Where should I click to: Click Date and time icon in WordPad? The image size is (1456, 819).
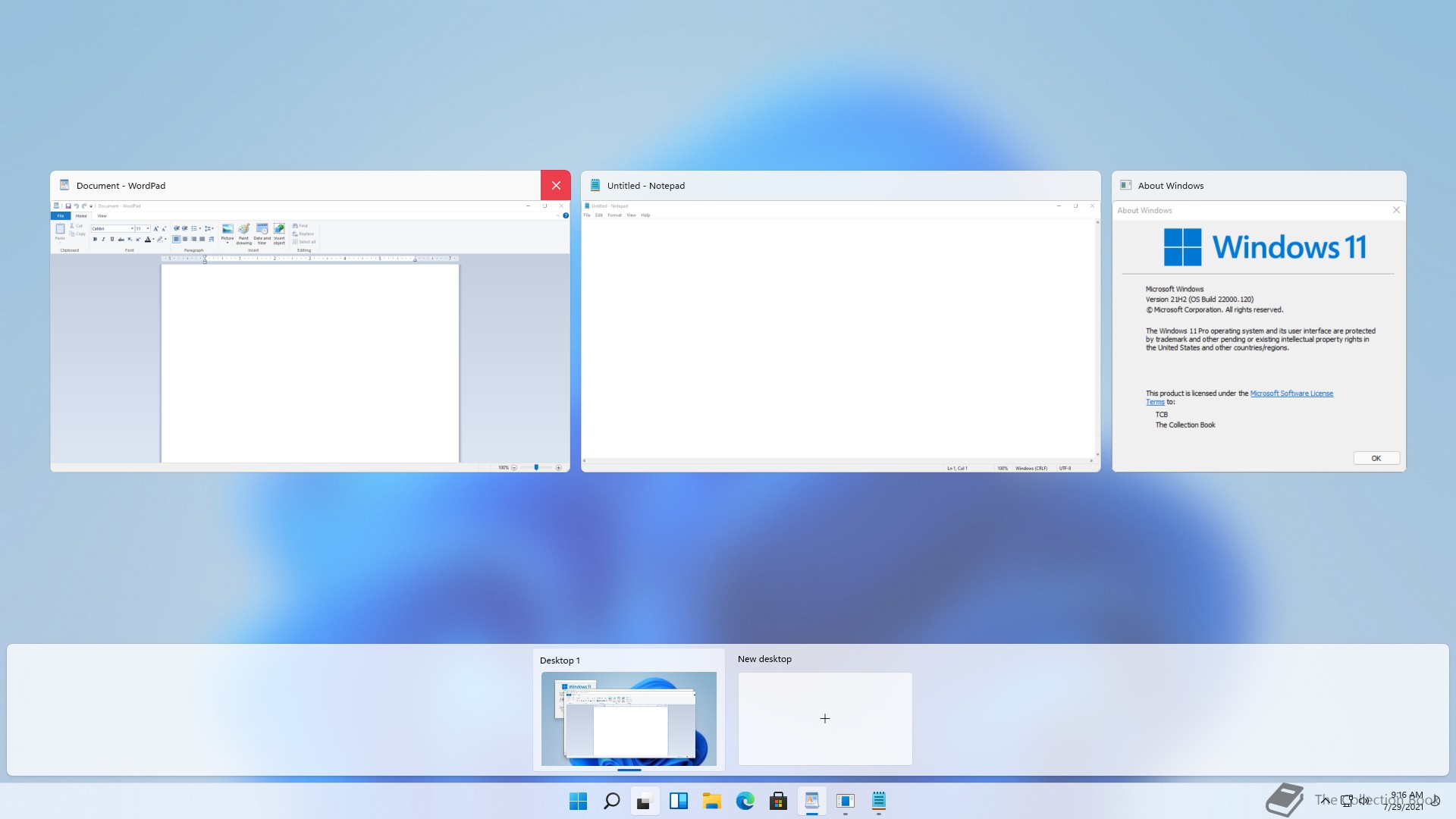tap(262, 228)
